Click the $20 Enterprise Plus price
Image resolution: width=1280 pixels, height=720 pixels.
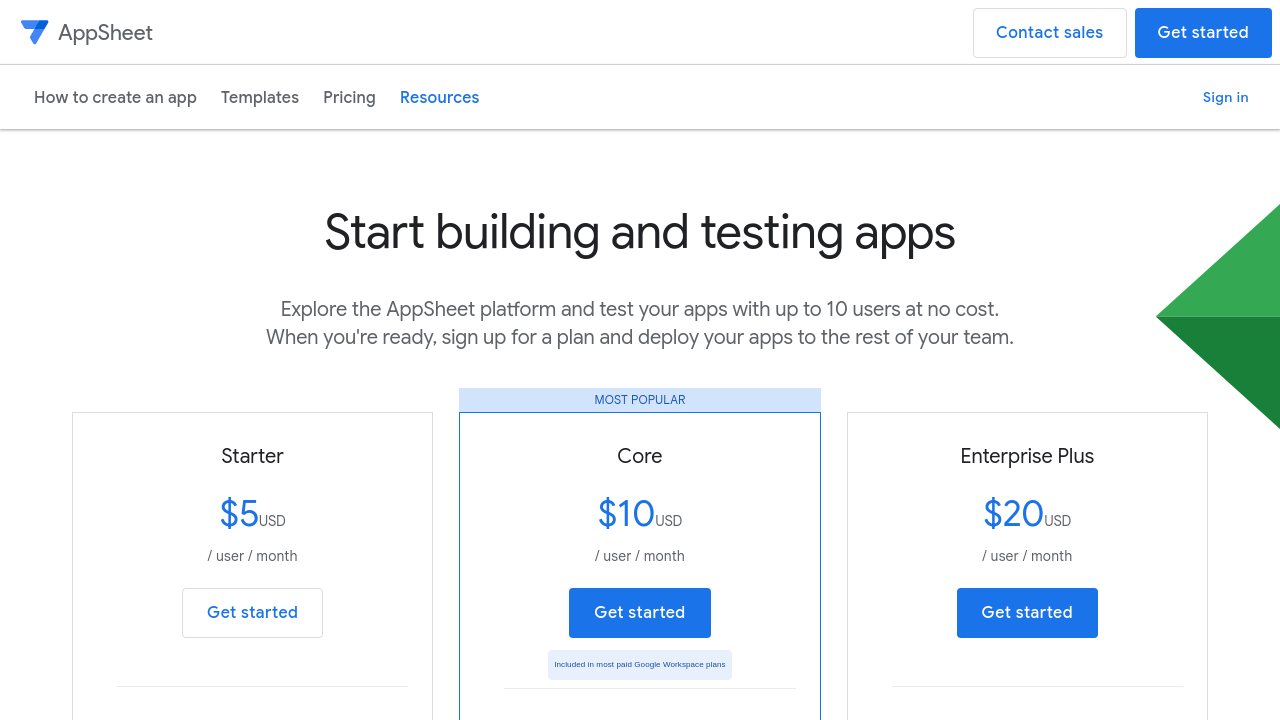pos(1014,514)
